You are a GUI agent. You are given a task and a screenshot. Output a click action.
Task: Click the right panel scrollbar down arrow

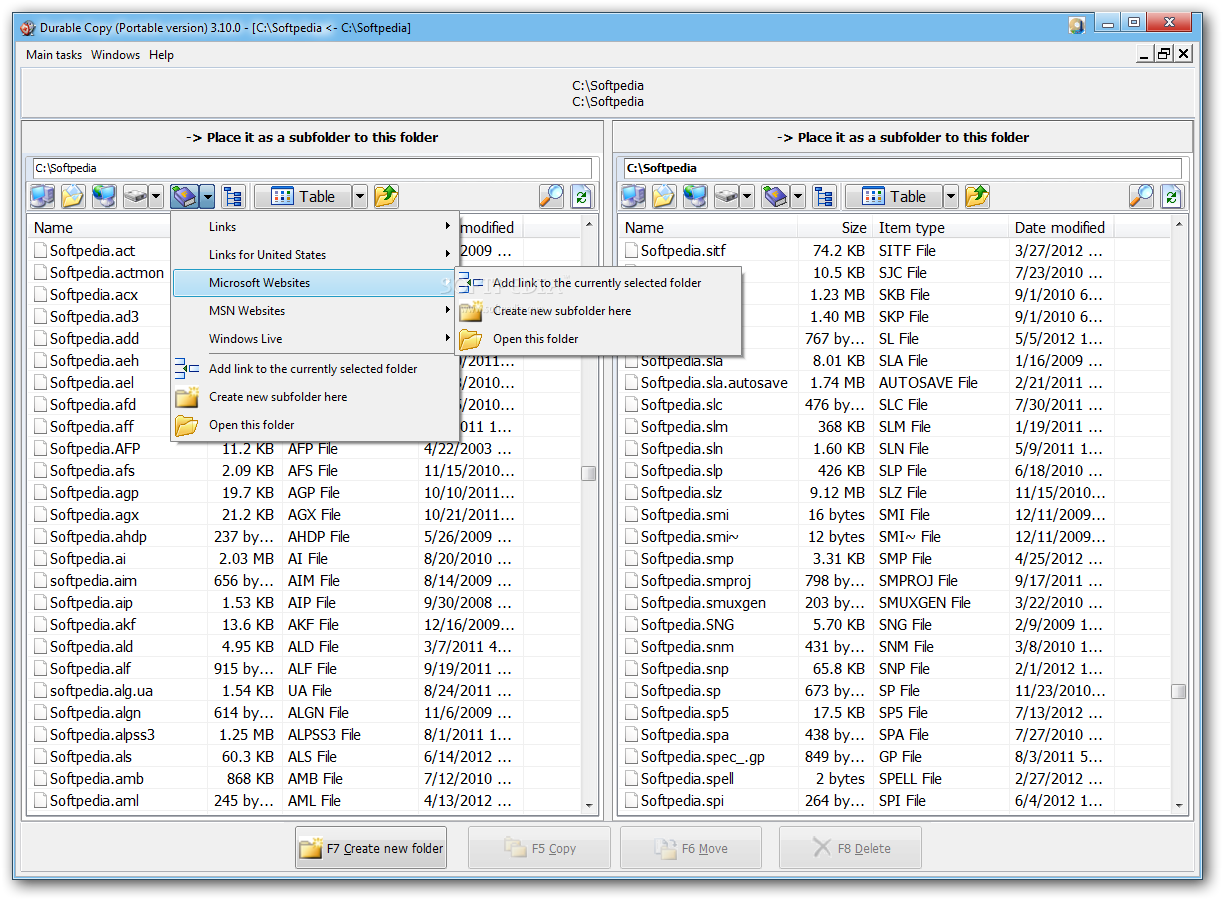pos(1179,805)
